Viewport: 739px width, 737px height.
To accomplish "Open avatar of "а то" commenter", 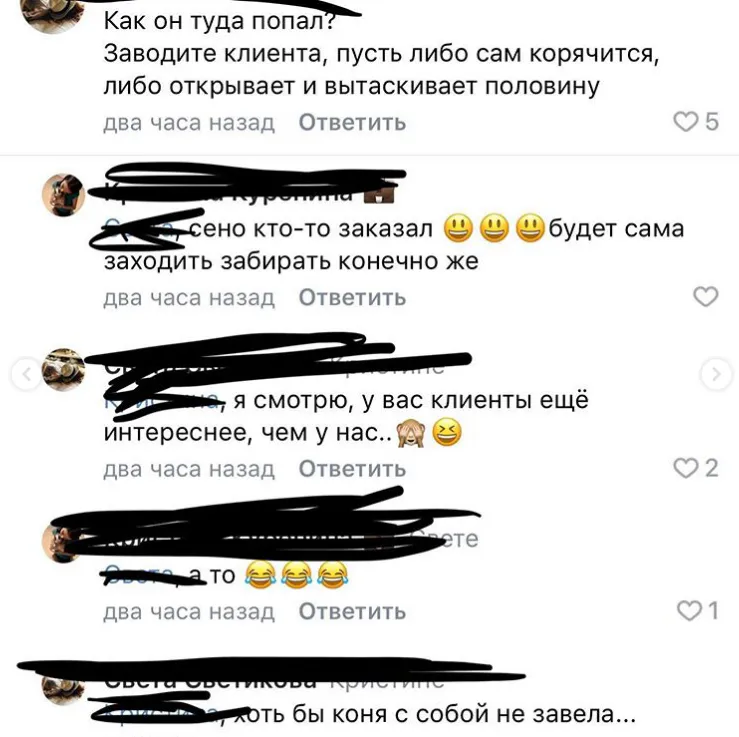I will (63, 542).
